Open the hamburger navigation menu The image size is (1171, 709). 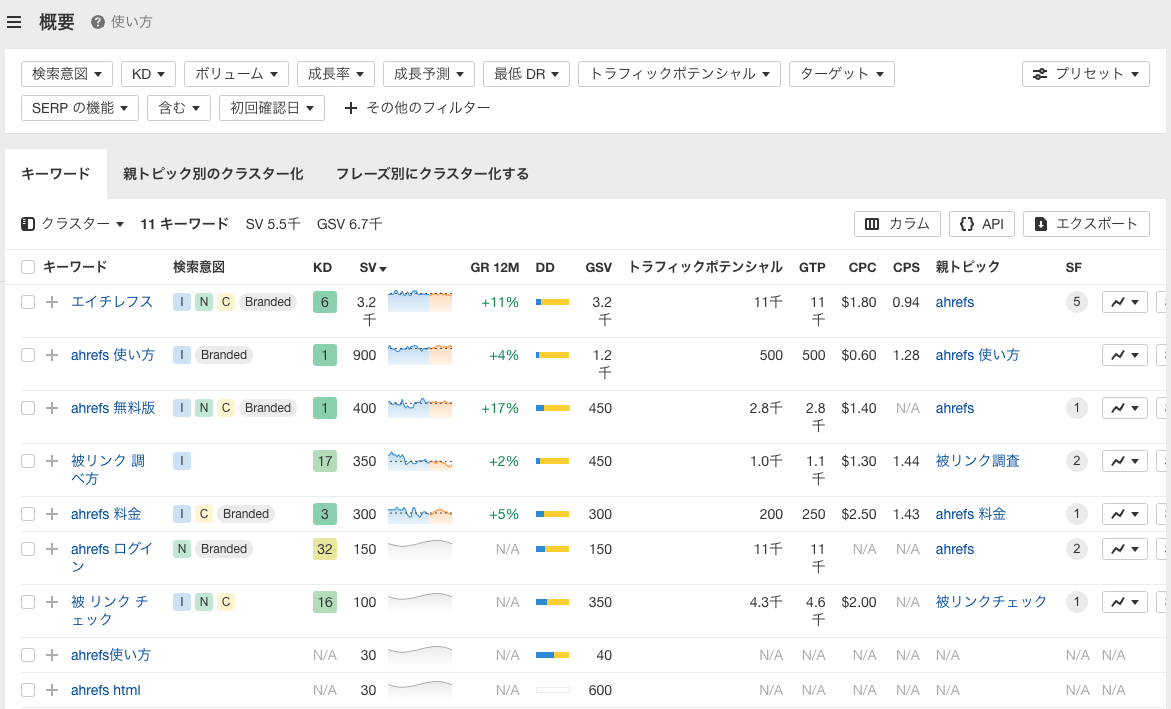coord(14,21)
